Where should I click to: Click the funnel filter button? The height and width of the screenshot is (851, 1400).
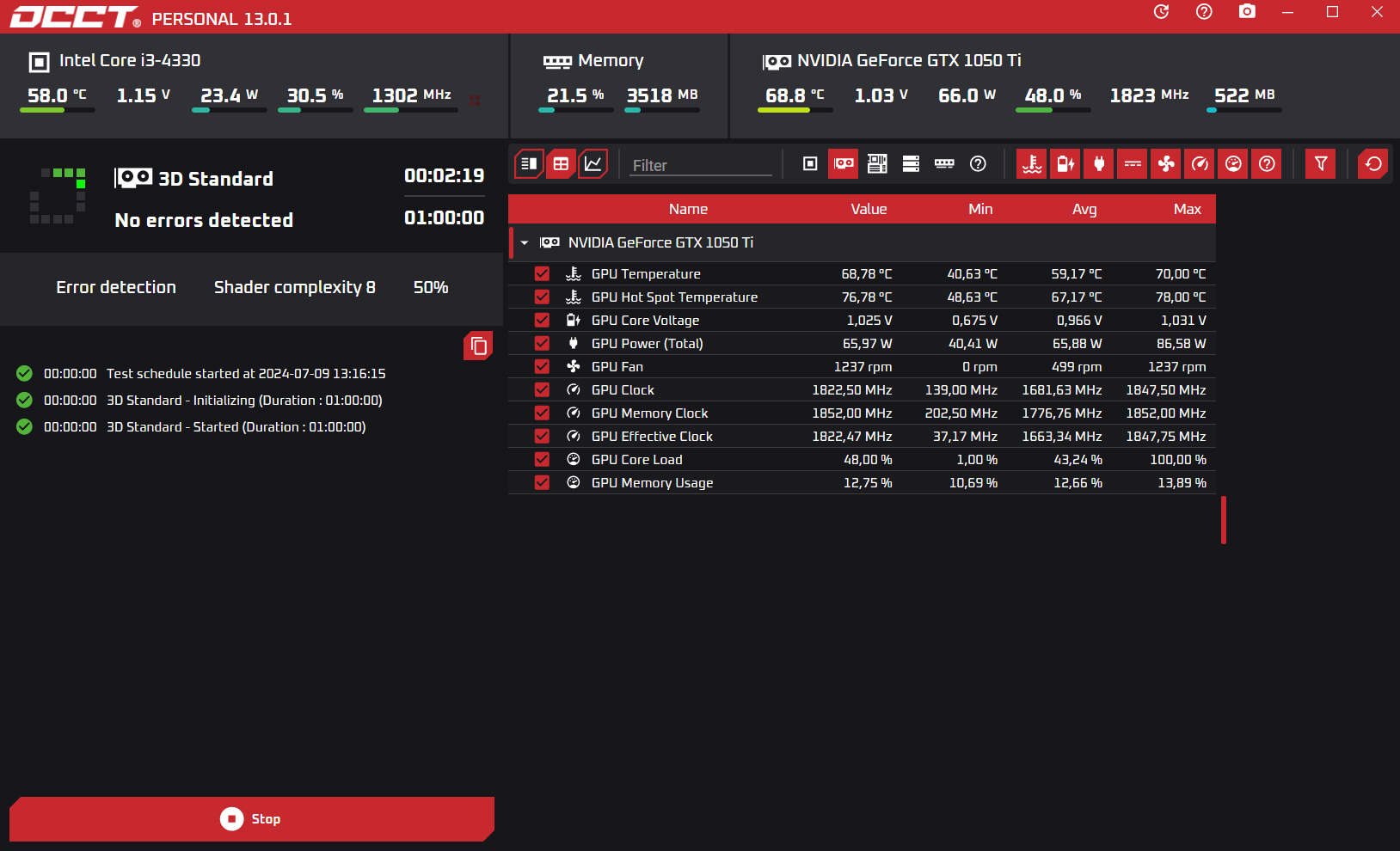click(x=1321, y=163)
